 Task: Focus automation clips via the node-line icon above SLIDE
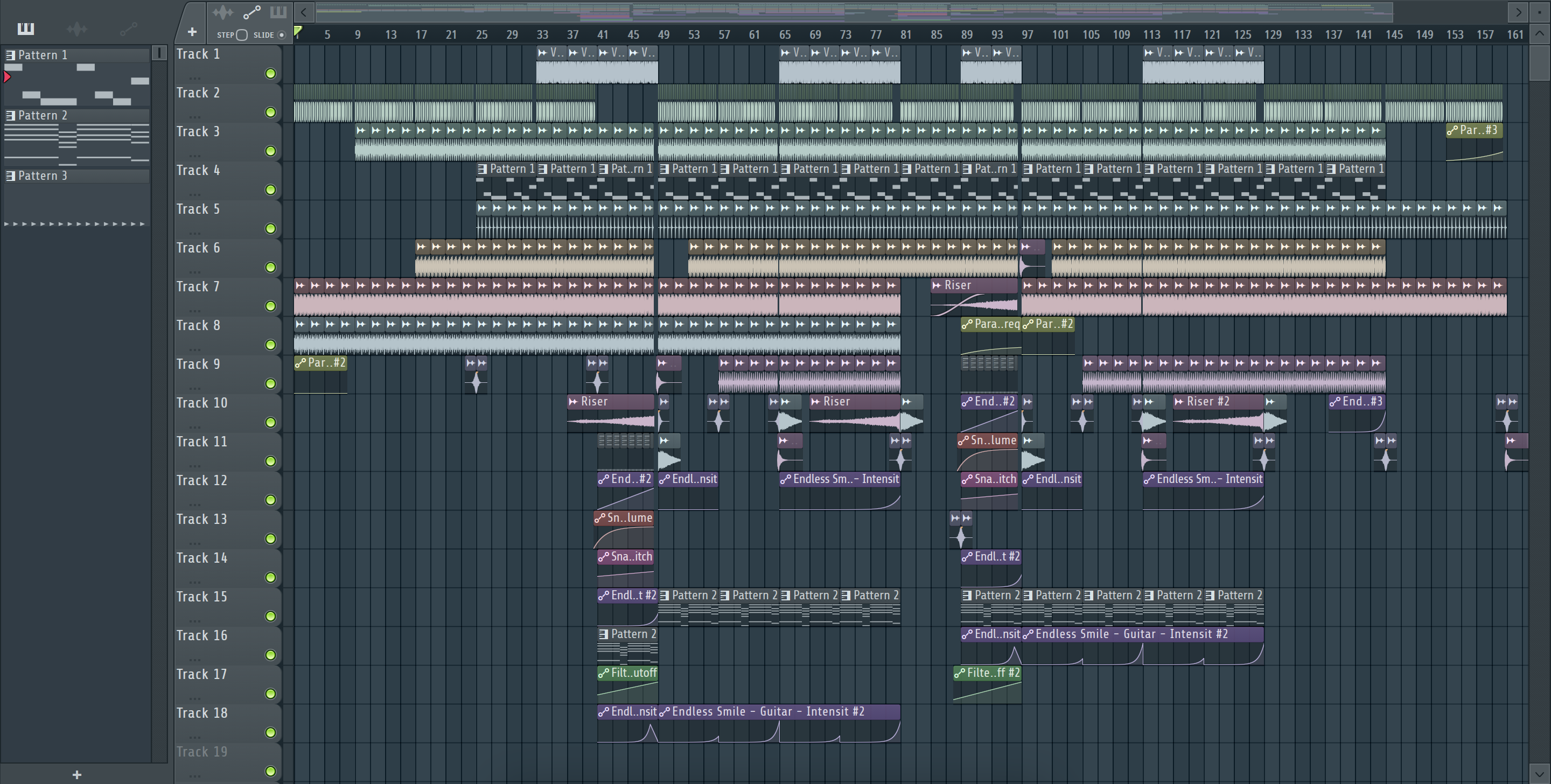click(x=251, y=12)
